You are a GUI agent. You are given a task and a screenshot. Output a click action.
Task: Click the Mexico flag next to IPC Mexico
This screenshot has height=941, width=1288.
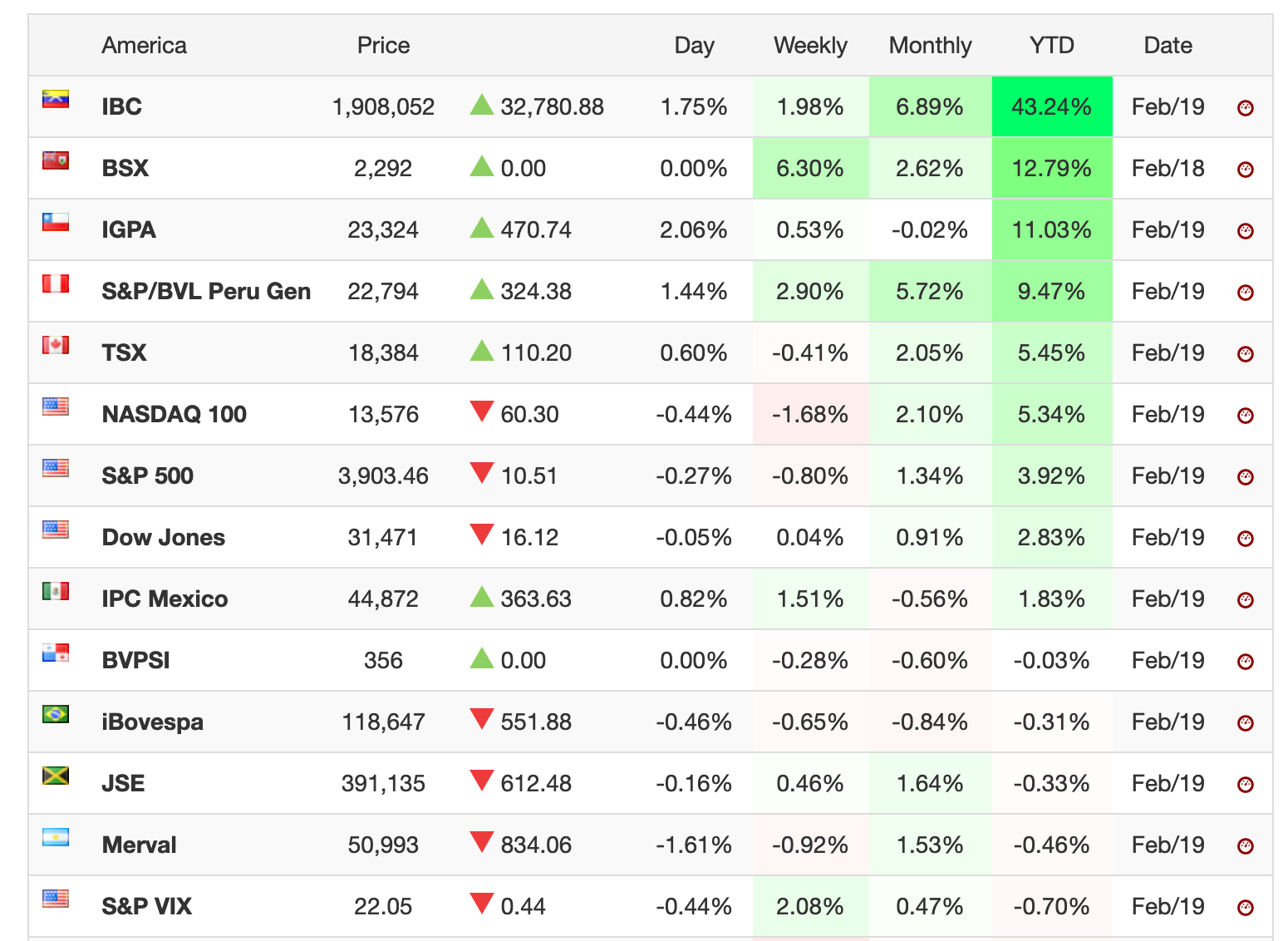point(56,591)
